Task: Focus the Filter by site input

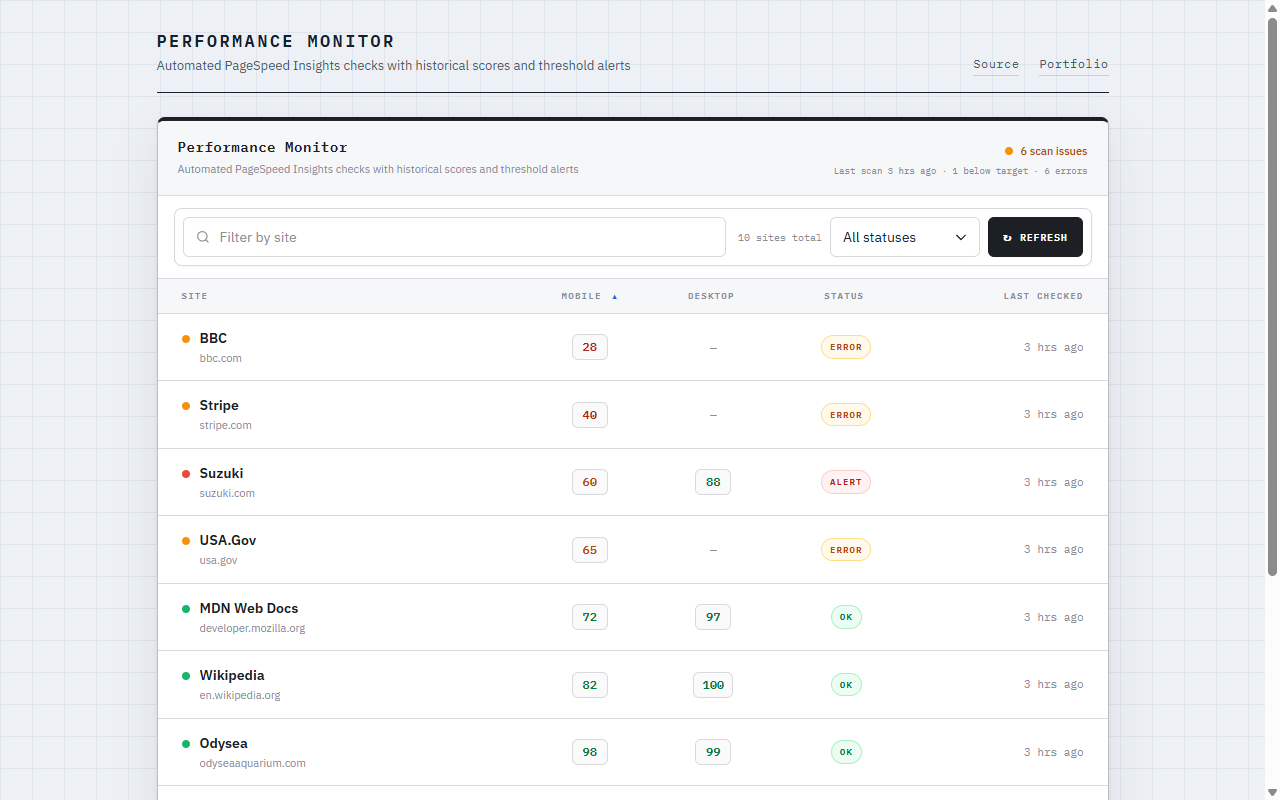Action: [x=454, y=237]
